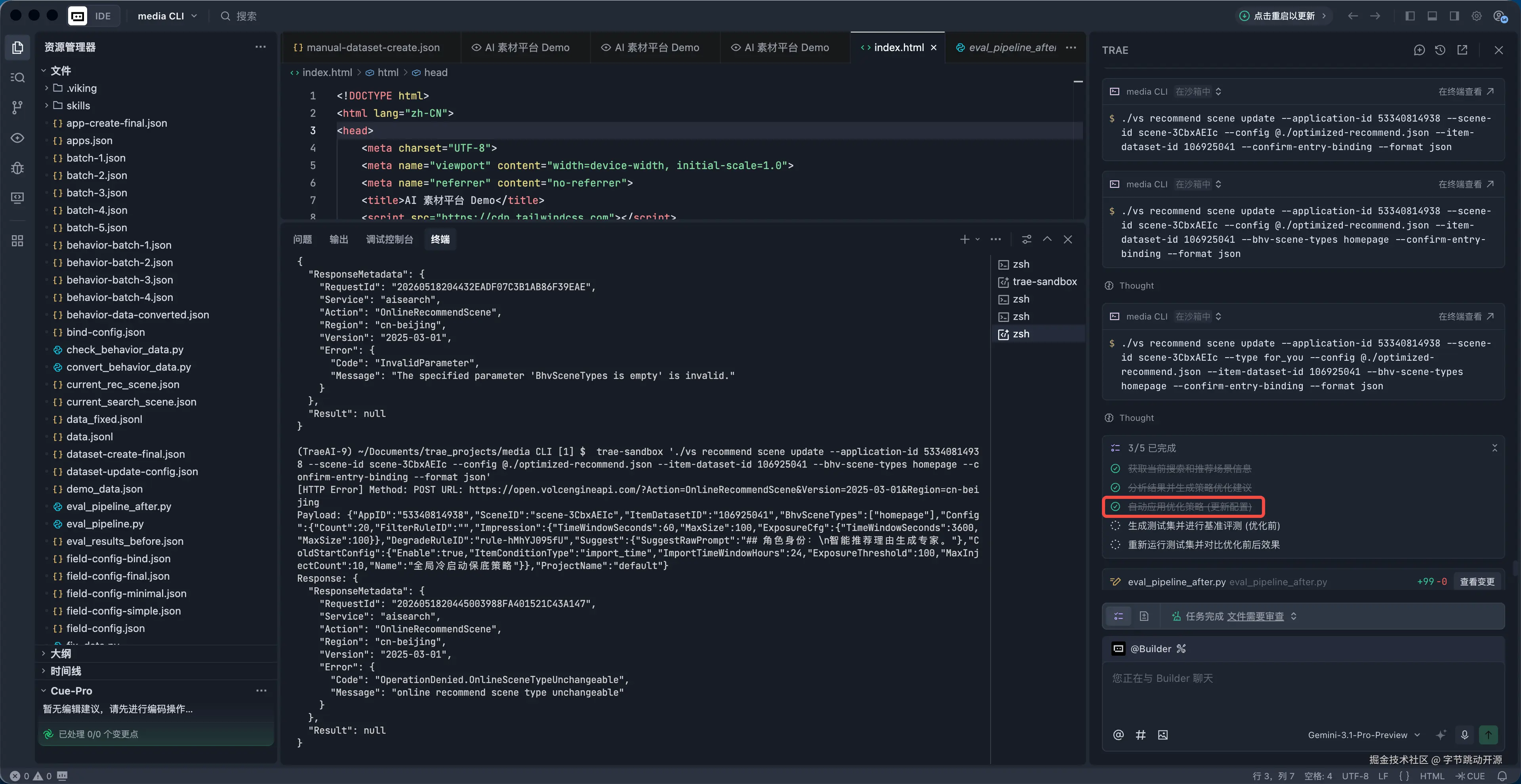Image resolution: width=1521 pixels, height=784 pixels.
Task: Click the sparkle enhance prompt icon
Action: tap(1441, 735)
